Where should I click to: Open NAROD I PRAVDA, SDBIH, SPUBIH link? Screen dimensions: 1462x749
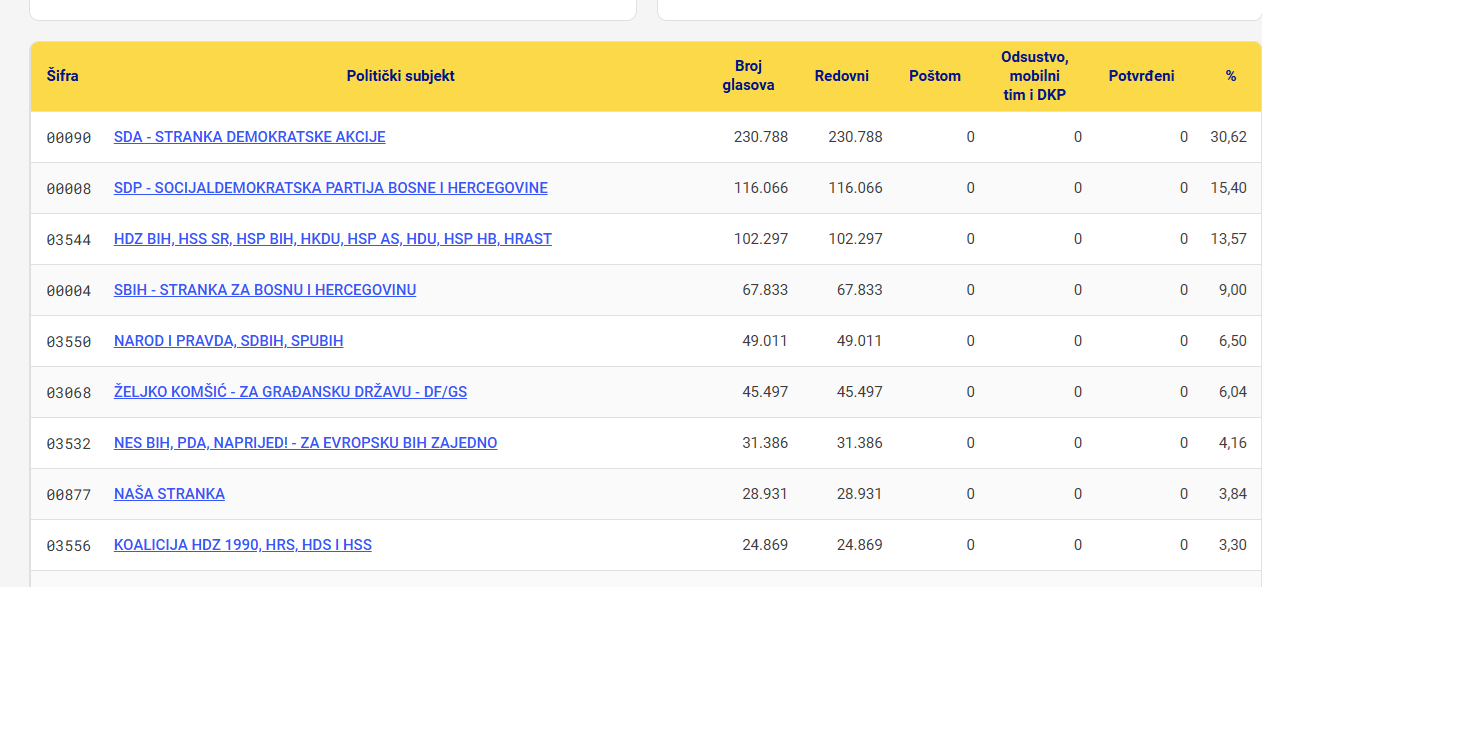coord(228,341)
